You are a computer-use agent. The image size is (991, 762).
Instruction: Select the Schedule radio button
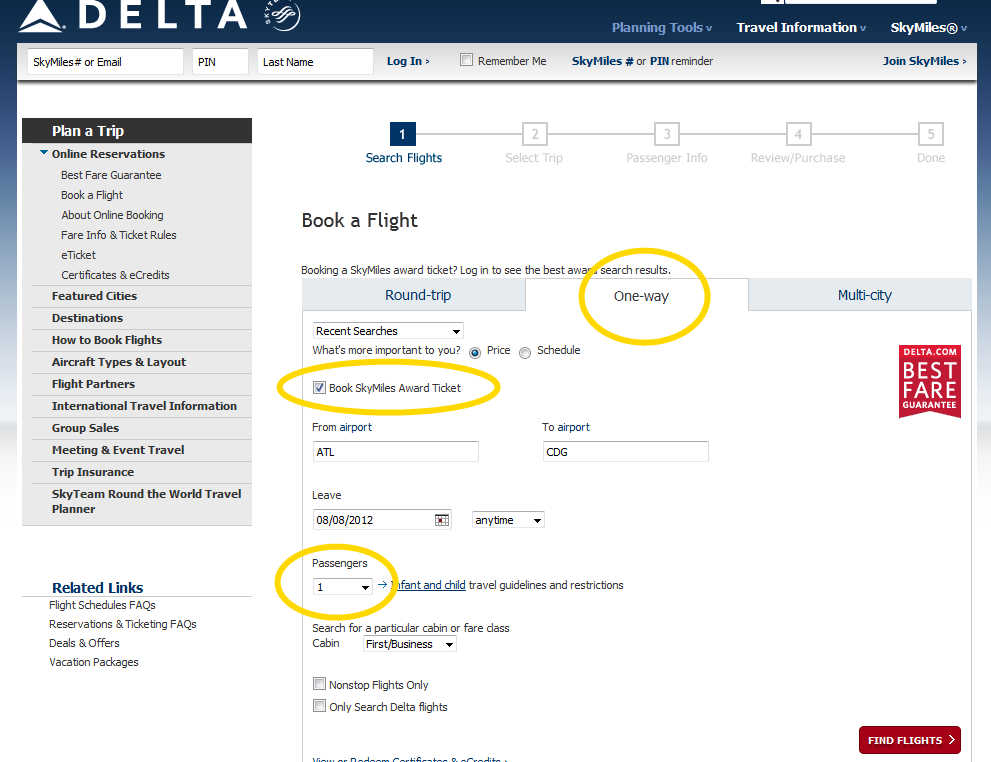pyautogui.click(x=525, y=352)
